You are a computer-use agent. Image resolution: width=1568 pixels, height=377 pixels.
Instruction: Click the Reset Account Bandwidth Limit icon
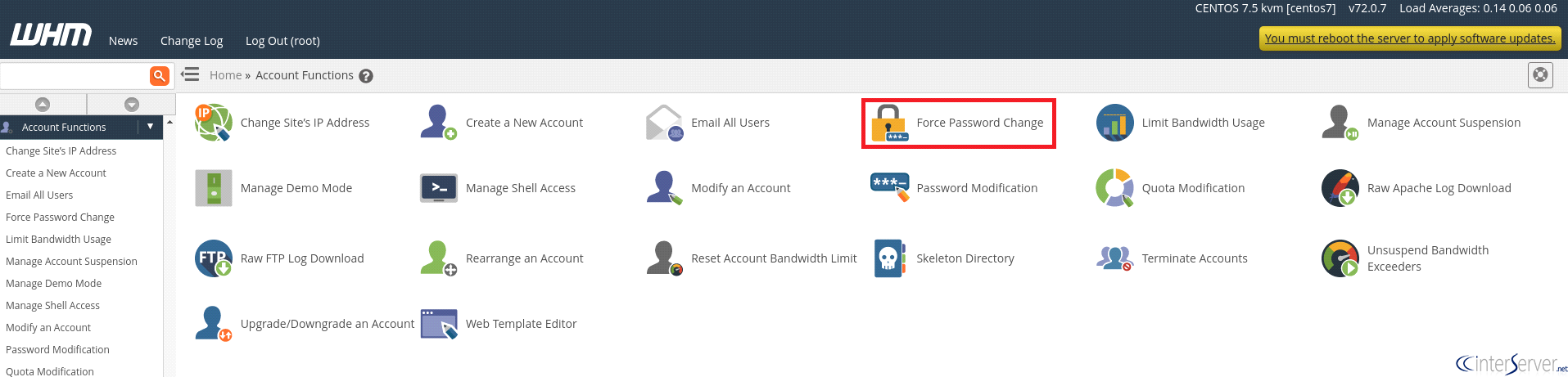tap(664, 258)
